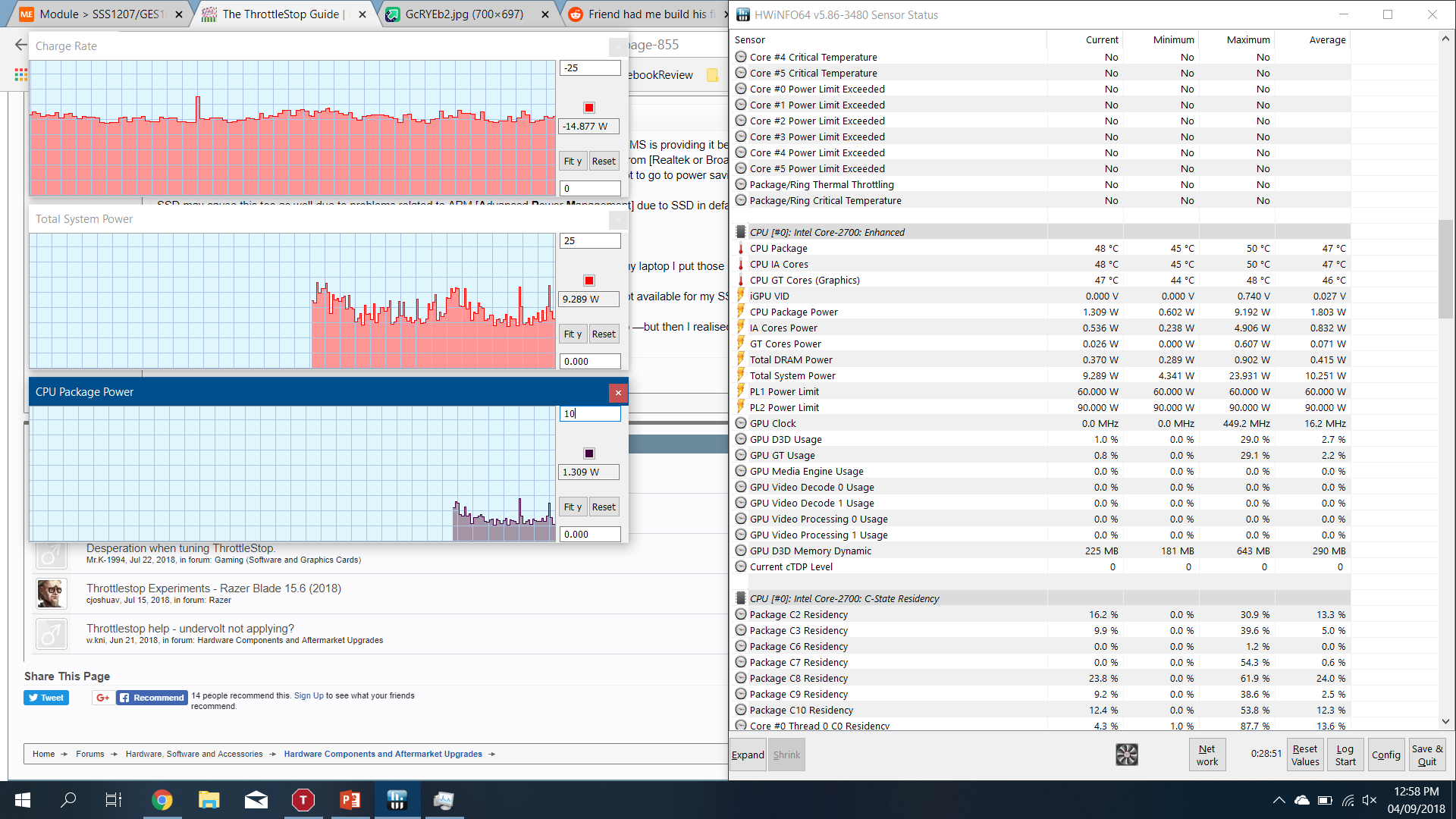The image size is (1456, 819).
Task: Open the fan control icon in HWiNFO
Action: [x=1126, y=755]
